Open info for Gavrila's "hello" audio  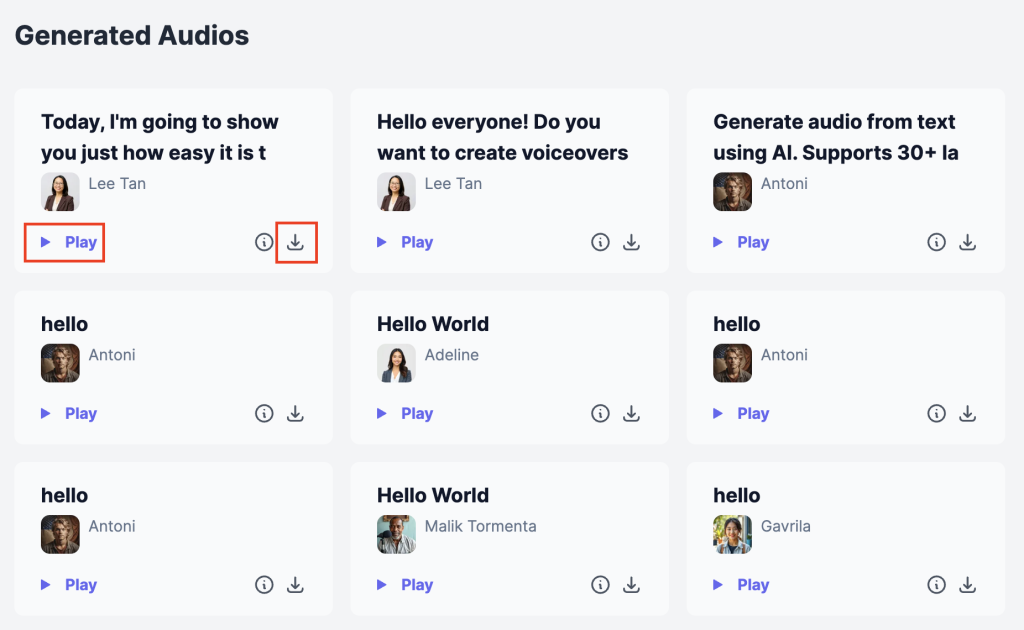click(x=936, y=585)
